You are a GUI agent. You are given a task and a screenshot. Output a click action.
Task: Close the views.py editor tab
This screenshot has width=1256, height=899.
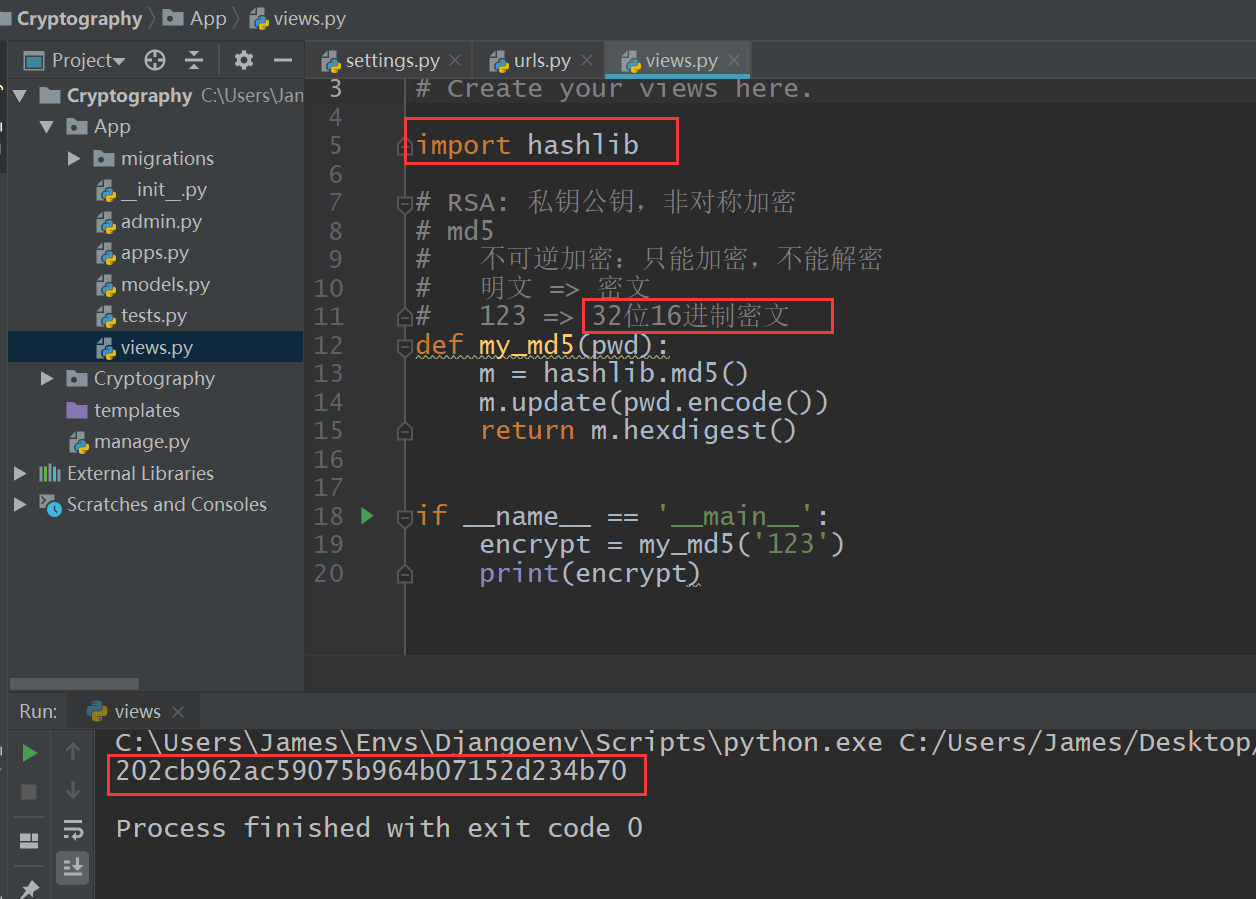[733, 61]
